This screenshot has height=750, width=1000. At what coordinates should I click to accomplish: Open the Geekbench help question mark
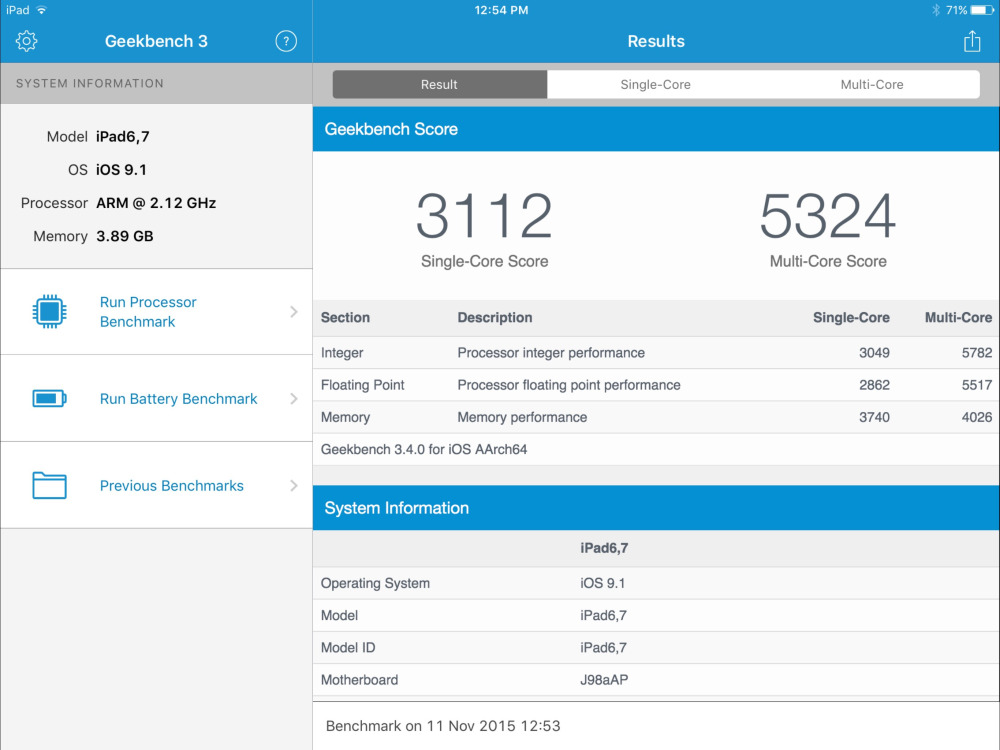pos(286,41)
